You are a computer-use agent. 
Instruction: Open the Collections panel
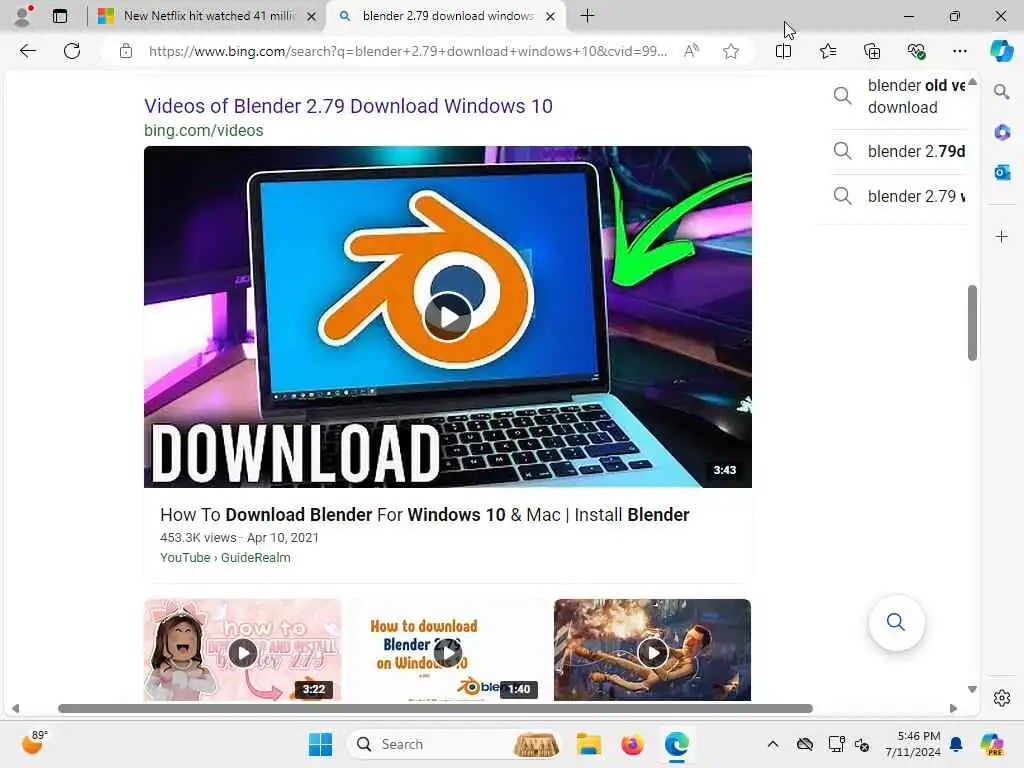(x=872, y=51)
